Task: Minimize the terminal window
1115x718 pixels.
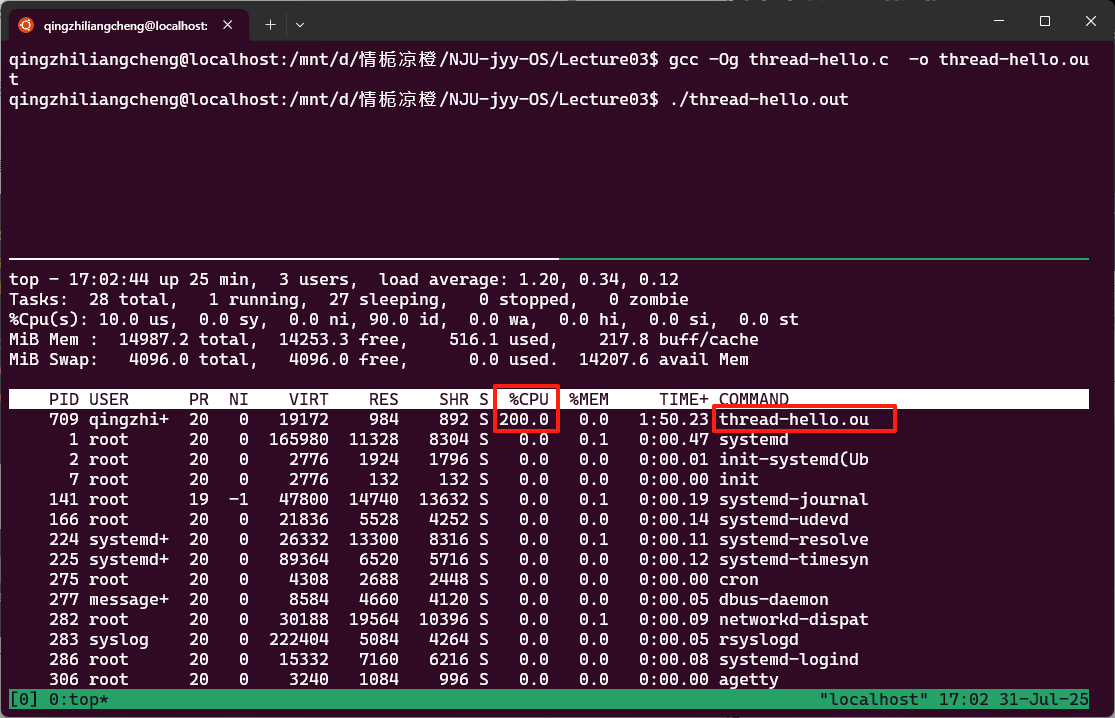Action: 997,21
